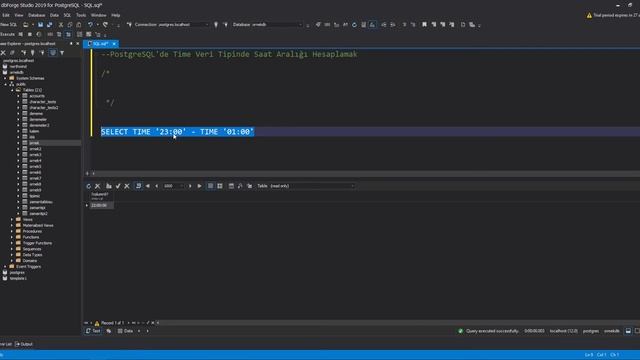Go to next results page
The height and width of the screenshot is (360, 640).
point(190,186)
